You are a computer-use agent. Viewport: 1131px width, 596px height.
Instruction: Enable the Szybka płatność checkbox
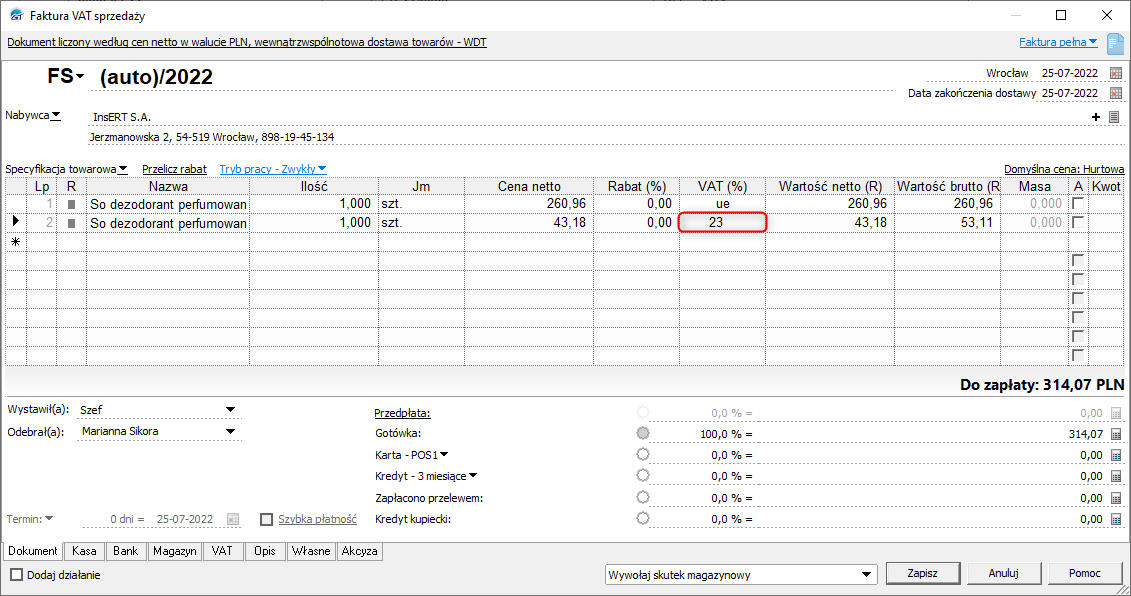tap(267, 519)
